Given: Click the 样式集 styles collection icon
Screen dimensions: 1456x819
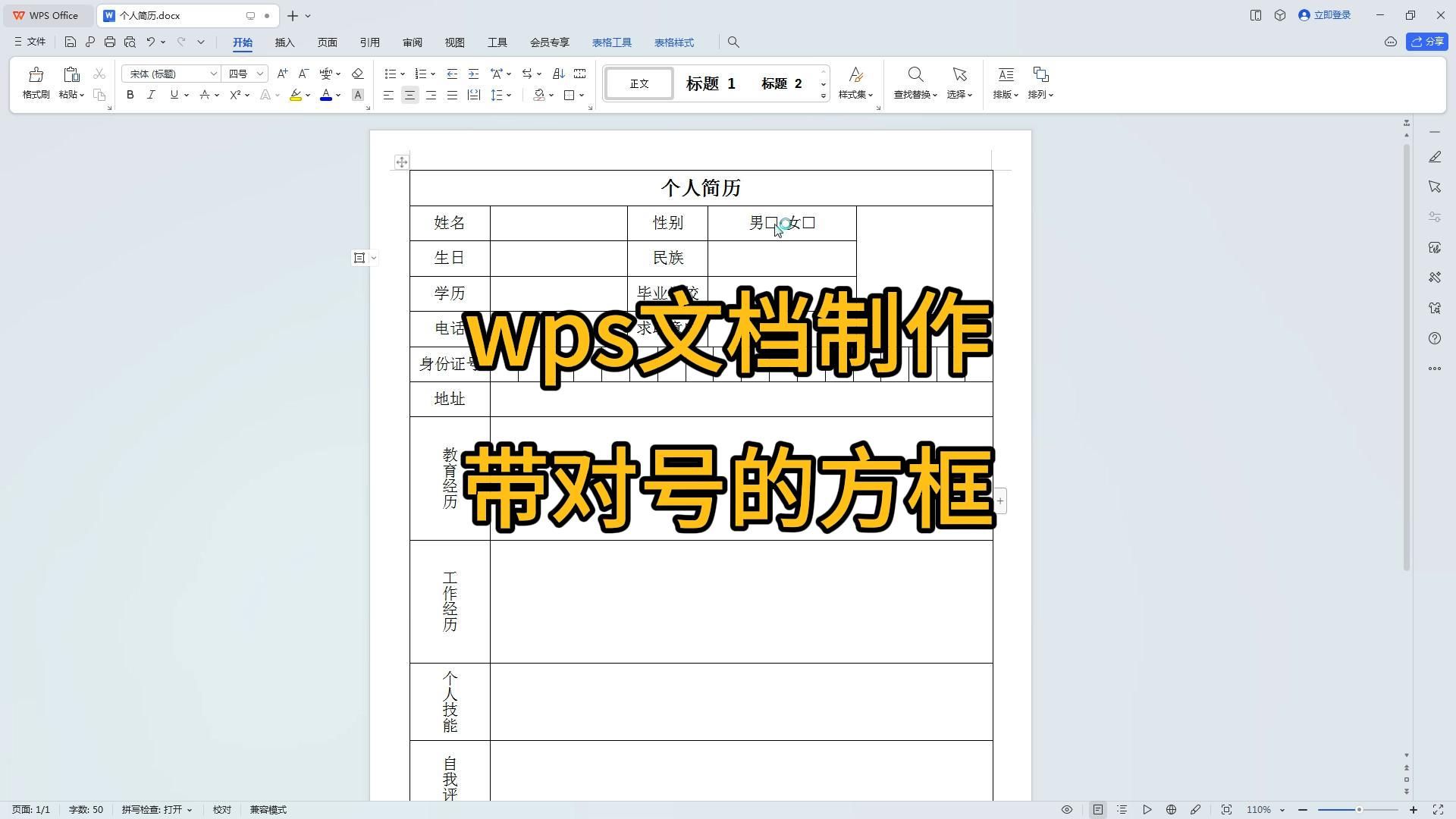Looking at the screenshot, I should [855, 83].
